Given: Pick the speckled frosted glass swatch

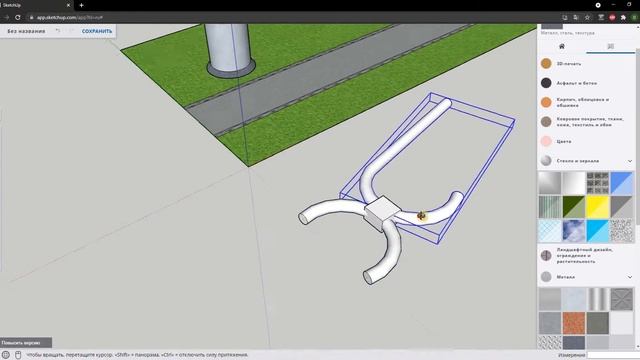Looking at the screenshot, I should click(x=622, y=231).
